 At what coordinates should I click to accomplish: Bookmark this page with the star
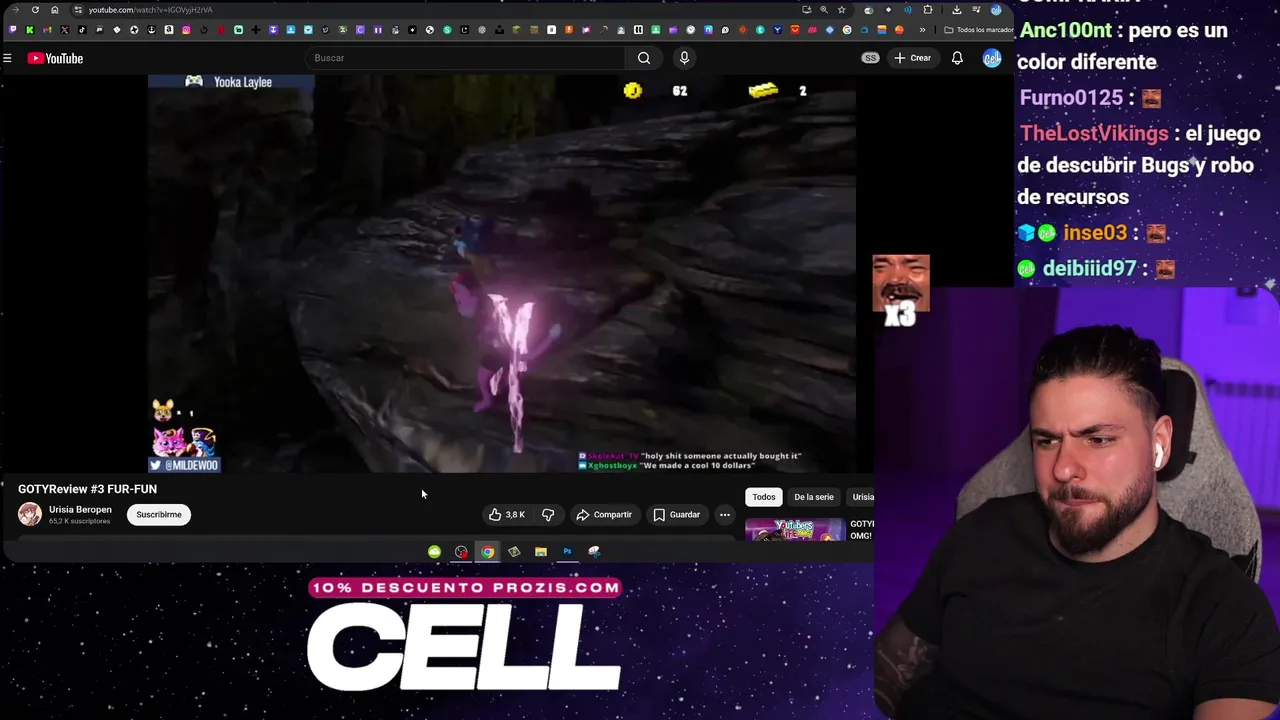click(841, 10)
